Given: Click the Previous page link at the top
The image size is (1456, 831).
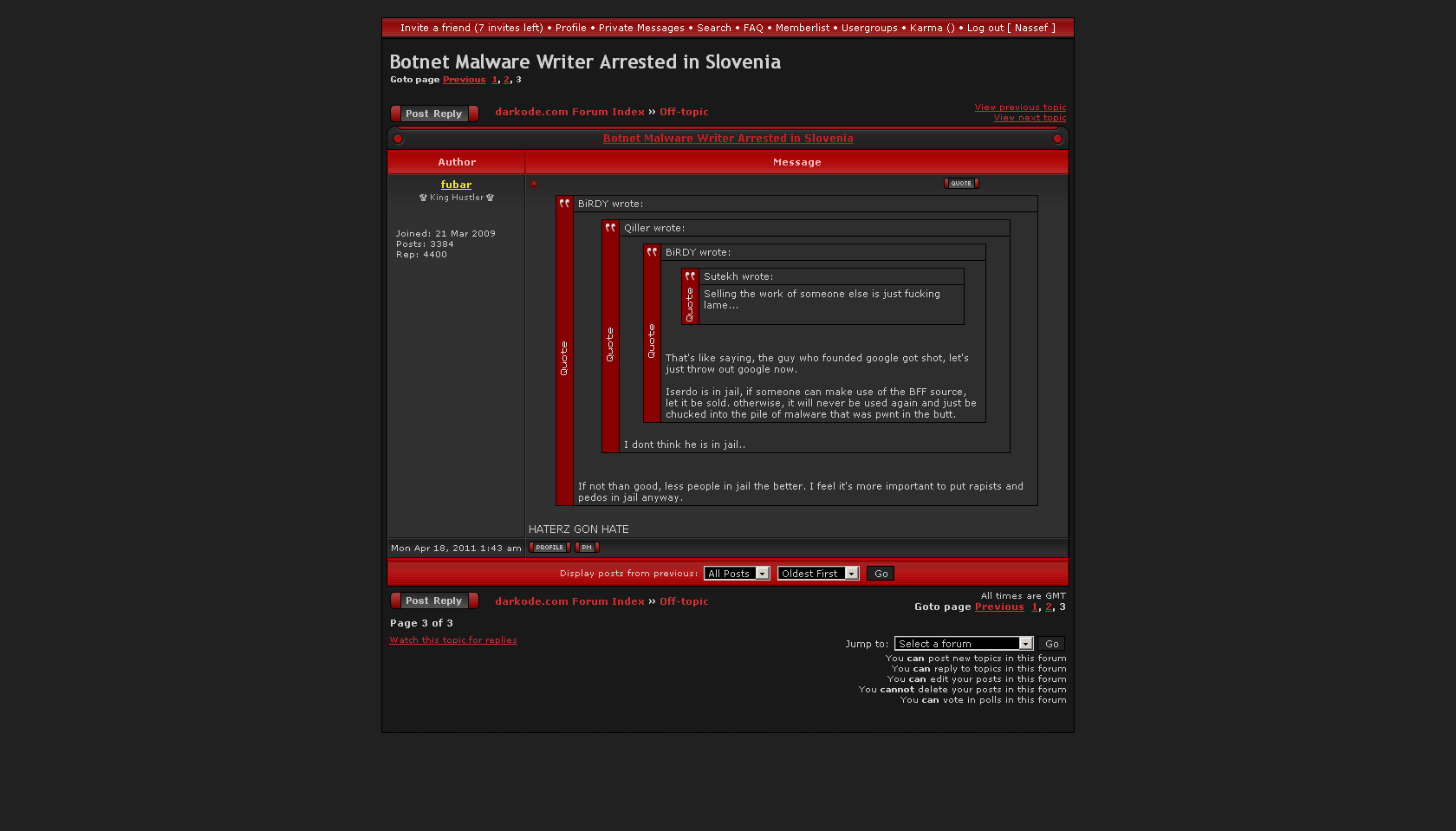Looking at the screenshot, I should (x=464, y=80).
